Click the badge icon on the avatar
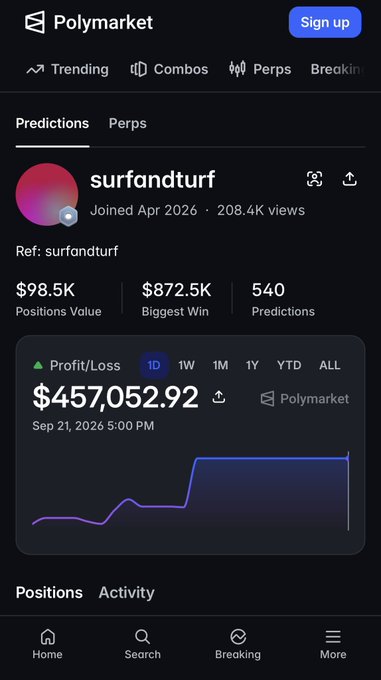 pyautogui.click(x=68, y=216)
